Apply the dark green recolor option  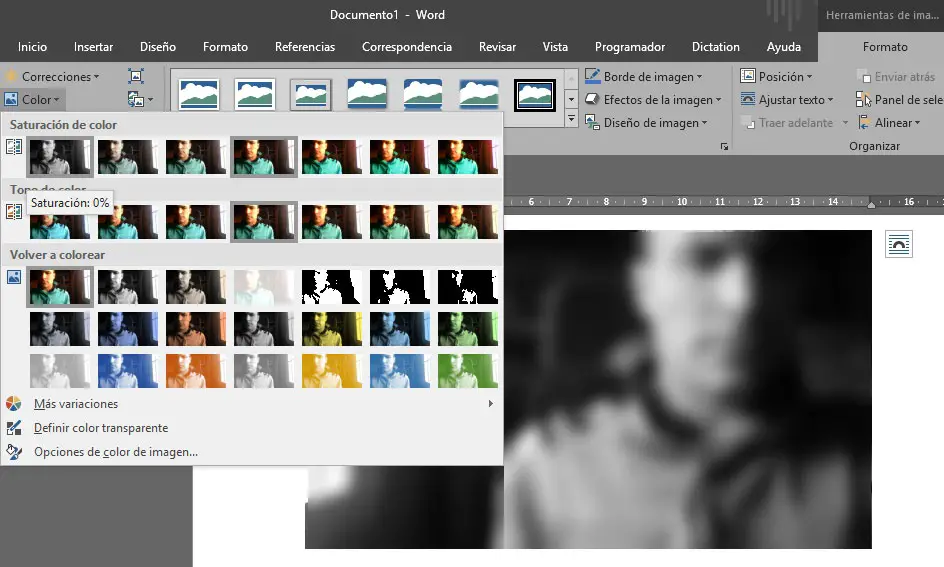pyautogui.click(x=468, y=328)
